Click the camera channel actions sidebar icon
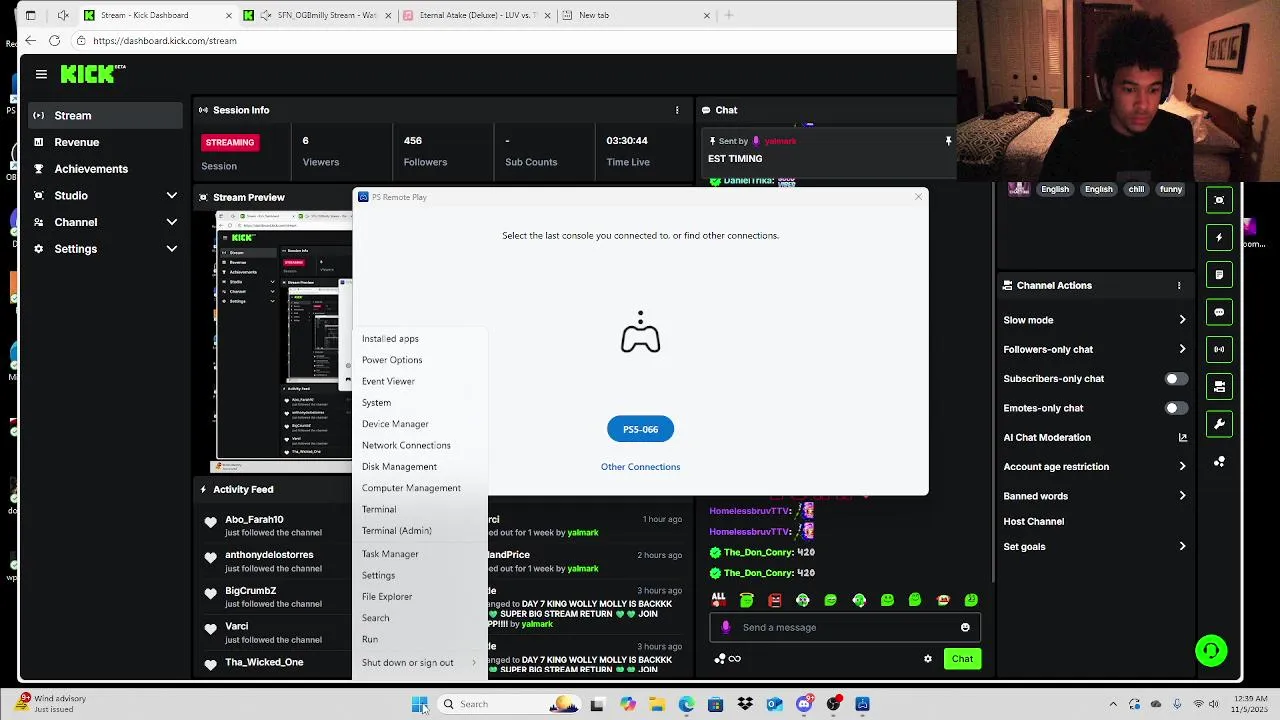1280x720 pixels. pyautogui.click(x=1219, y=386)
